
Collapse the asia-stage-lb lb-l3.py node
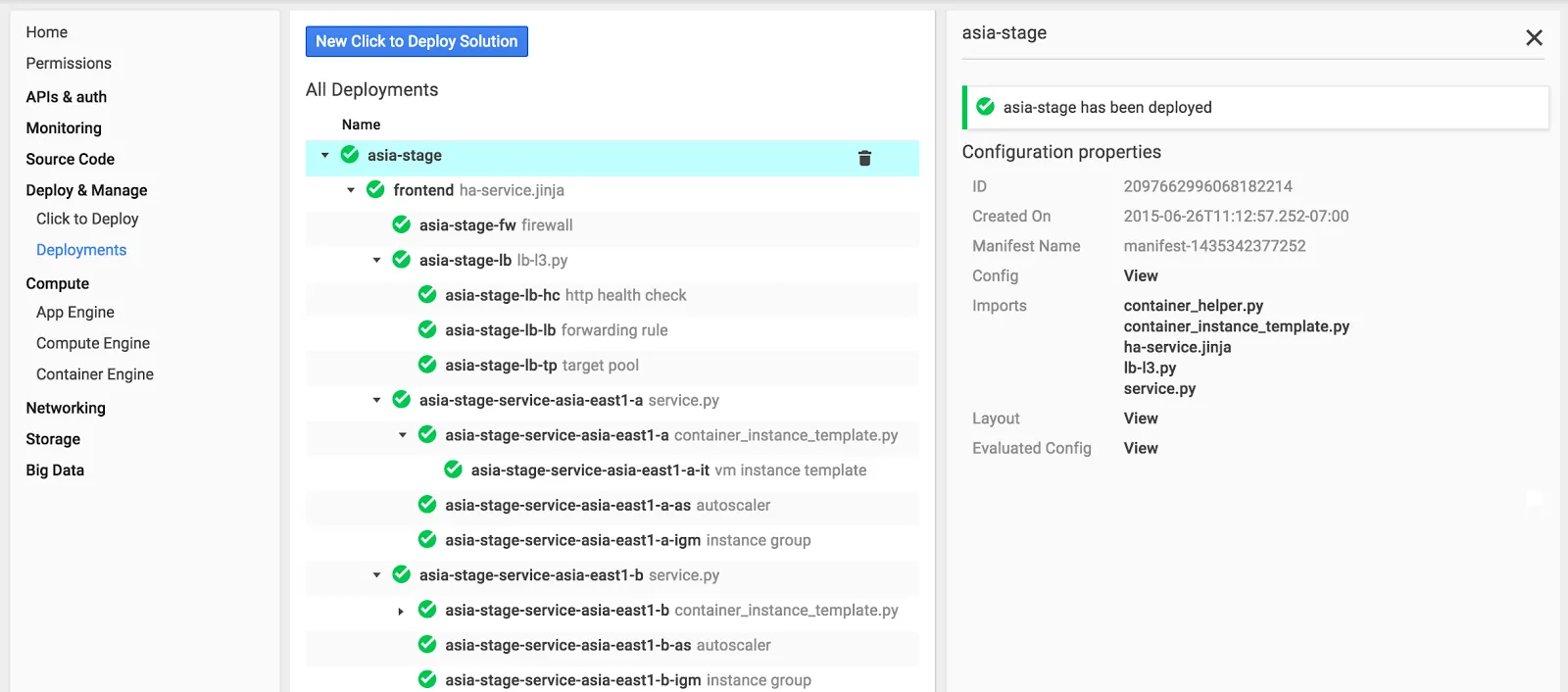376,260
